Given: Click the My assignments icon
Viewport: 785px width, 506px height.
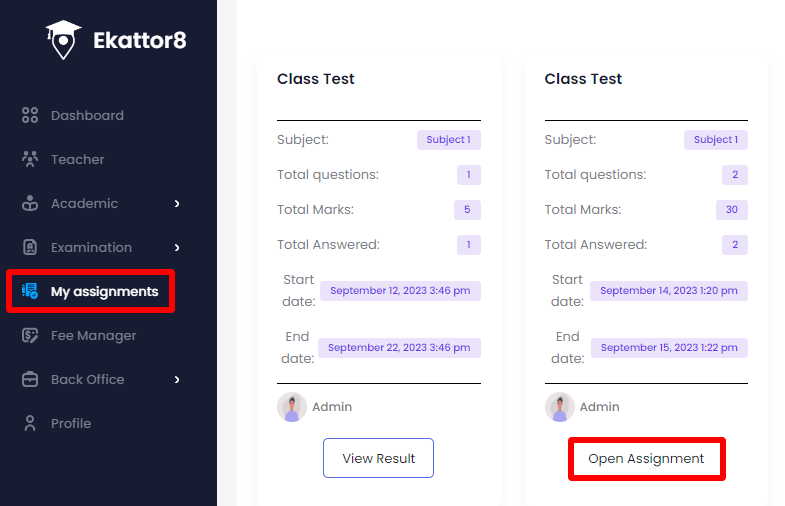Looking at the screenshot, I should tap(30, 291).
